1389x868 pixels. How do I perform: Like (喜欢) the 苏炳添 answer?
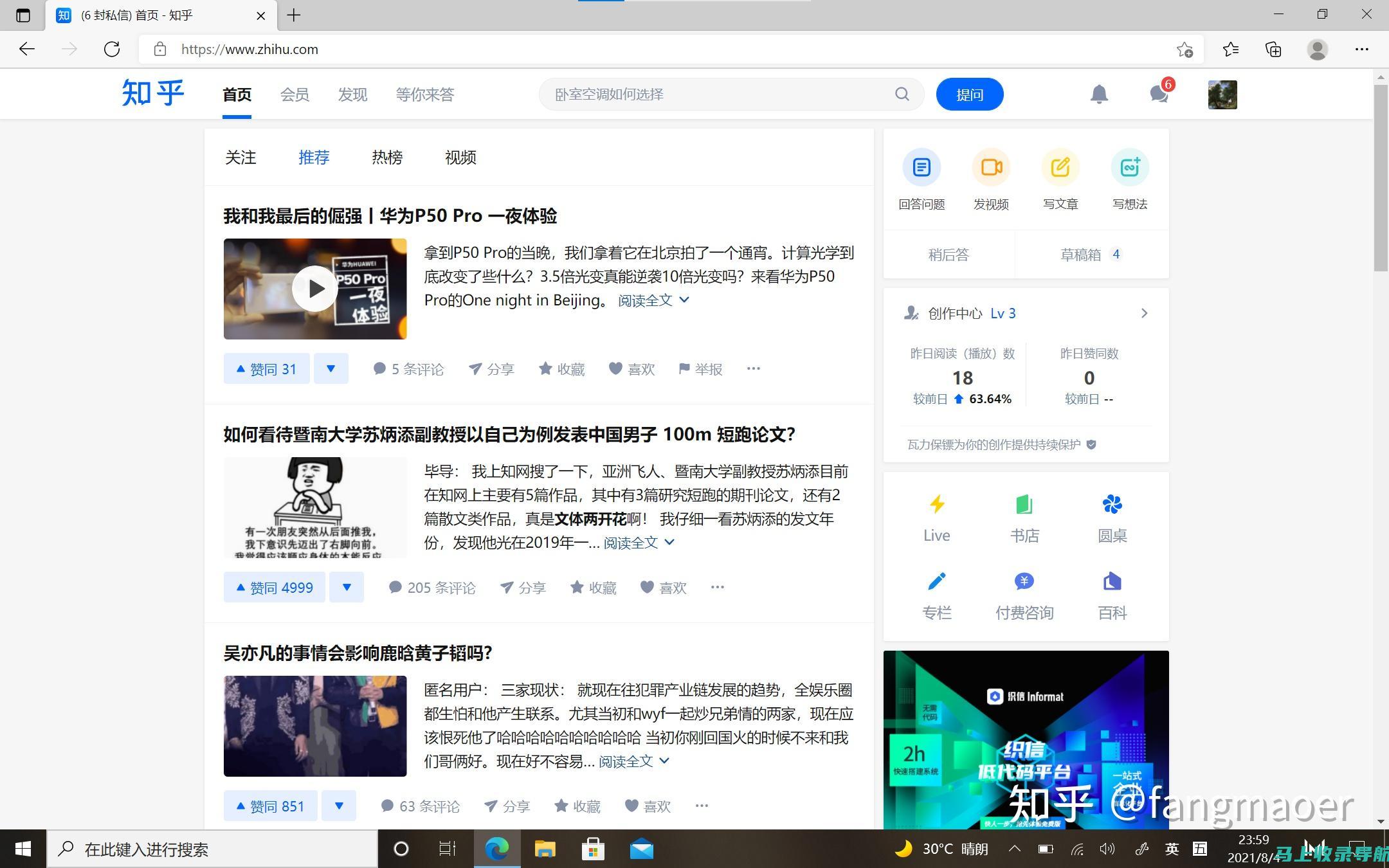tap(663, 587)
